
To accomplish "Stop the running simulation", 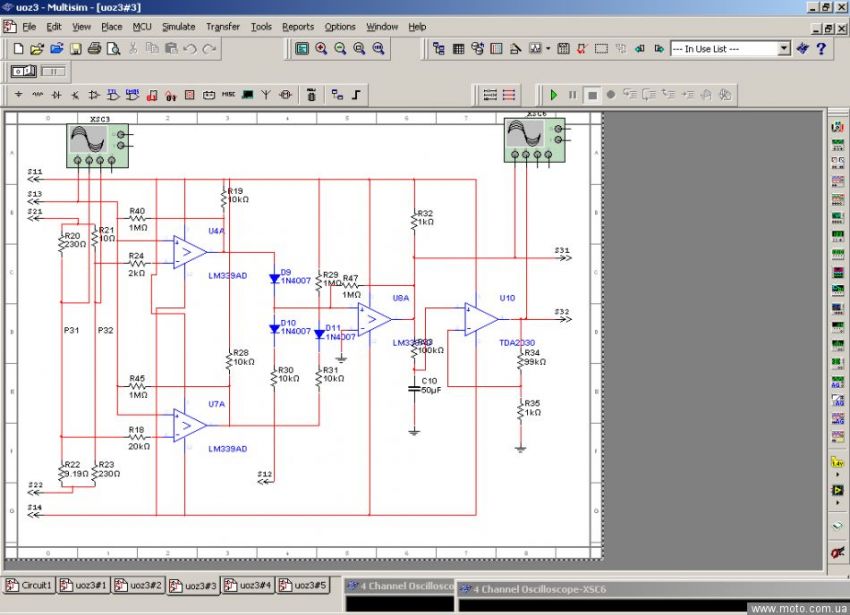I will (592, 95).
